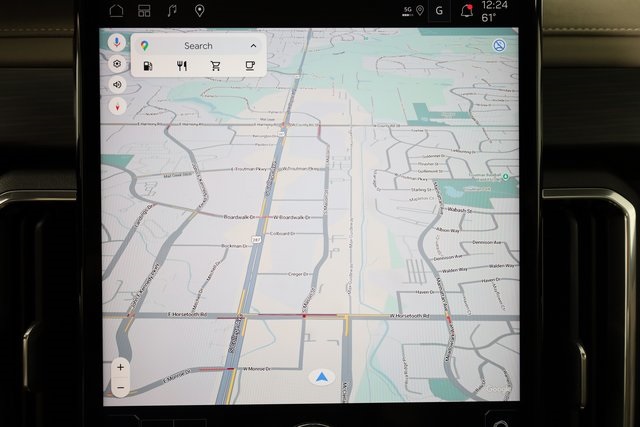Tap the W Boardwalk Dr label

292,217
